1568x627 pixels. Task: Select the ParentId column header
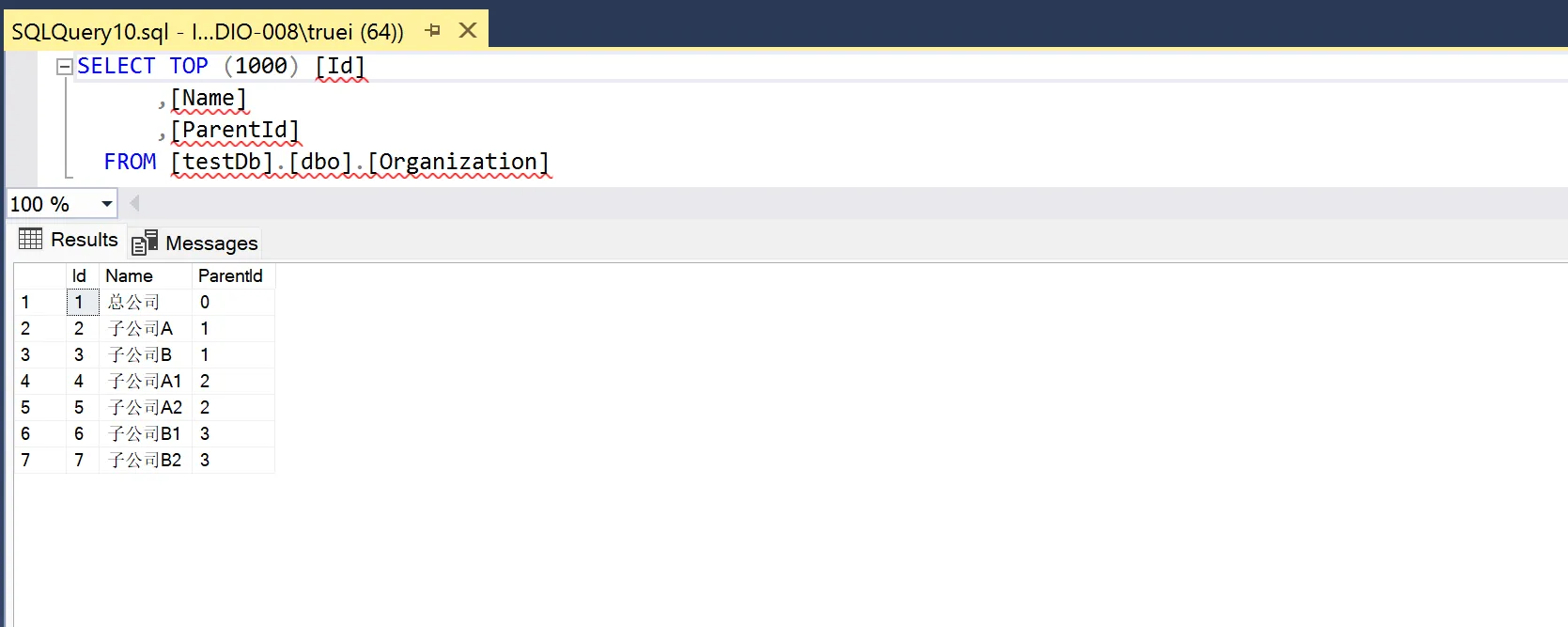233,275
